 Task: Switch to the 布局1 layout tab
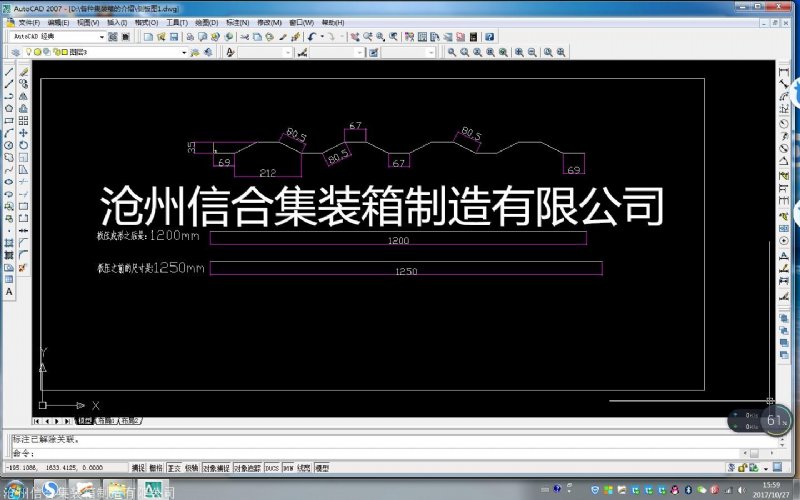(x=105, y=421)
